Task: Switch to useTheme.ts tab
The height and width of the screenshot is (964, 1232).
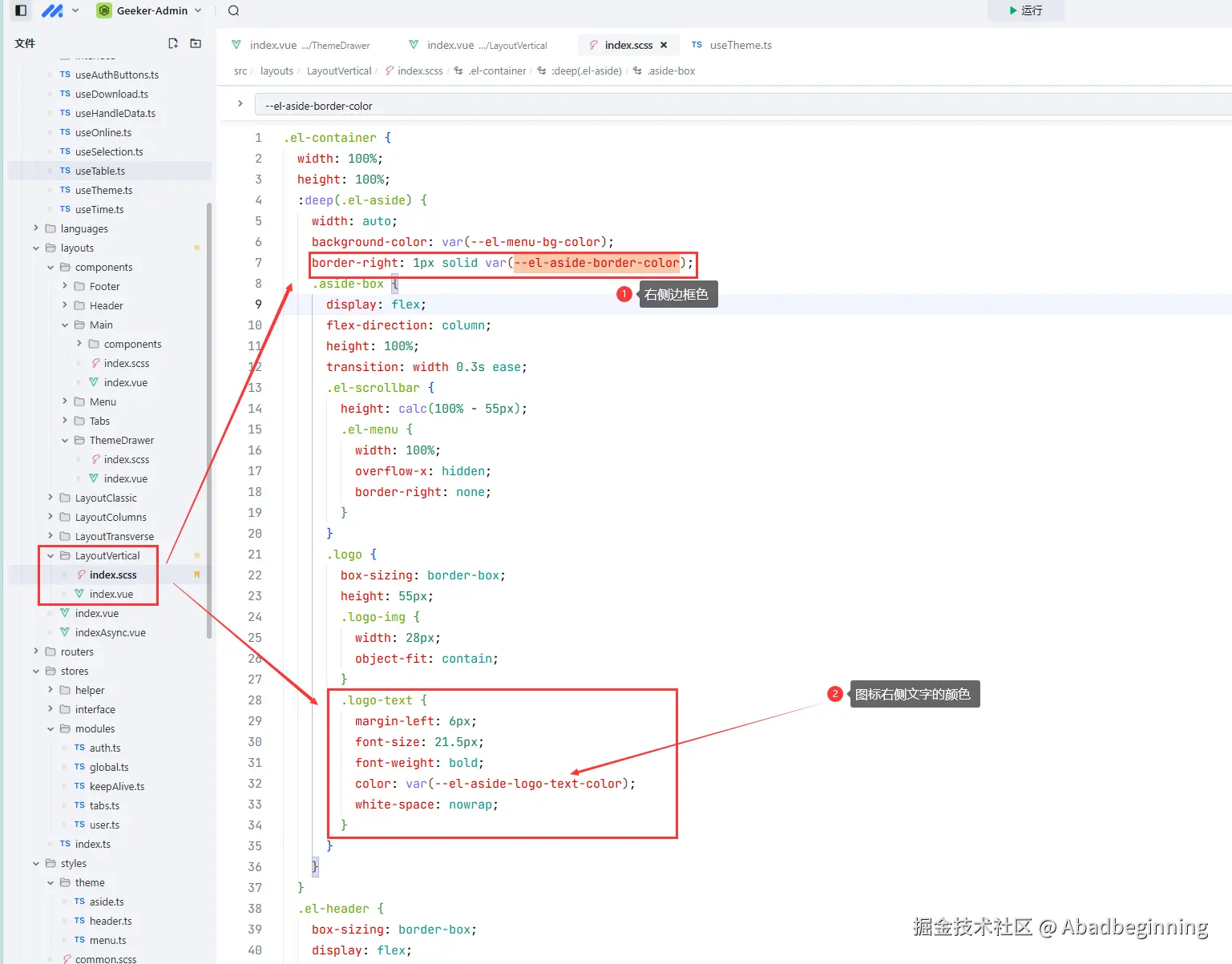Action: (732, 45)
